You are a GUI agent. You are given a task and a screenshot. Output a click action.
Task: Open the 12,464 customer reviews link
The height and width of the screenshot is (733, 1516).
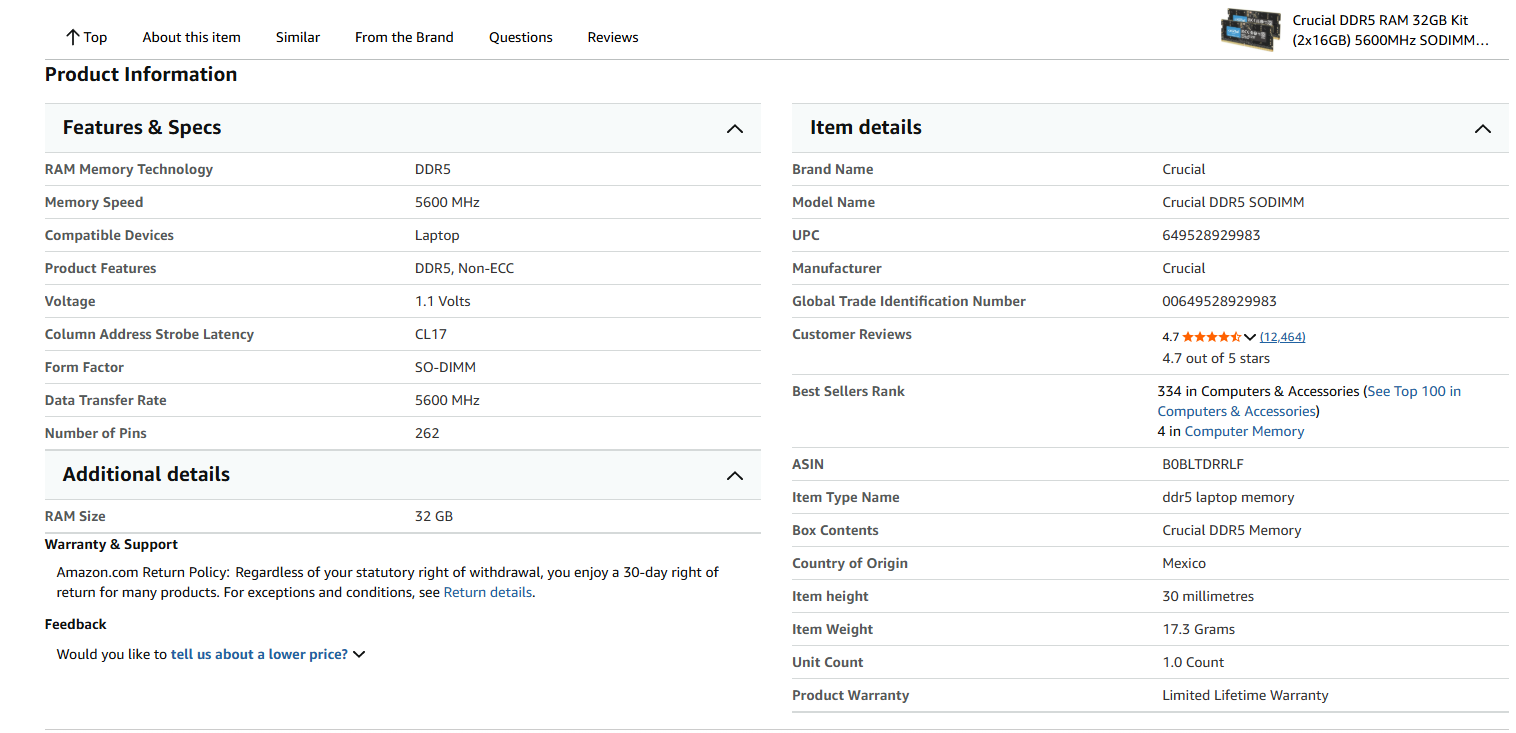tap(1282, 337)
